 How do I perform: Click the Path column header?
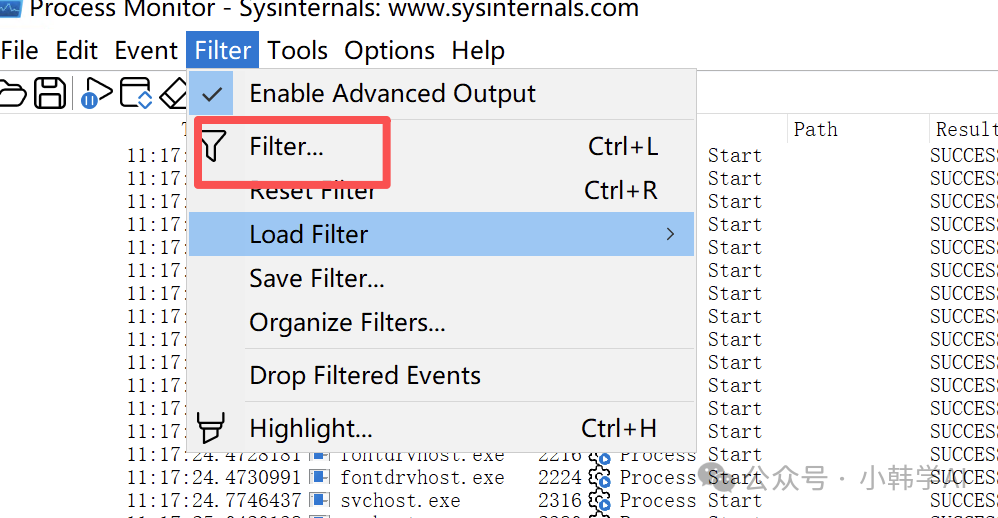(815, 129)
